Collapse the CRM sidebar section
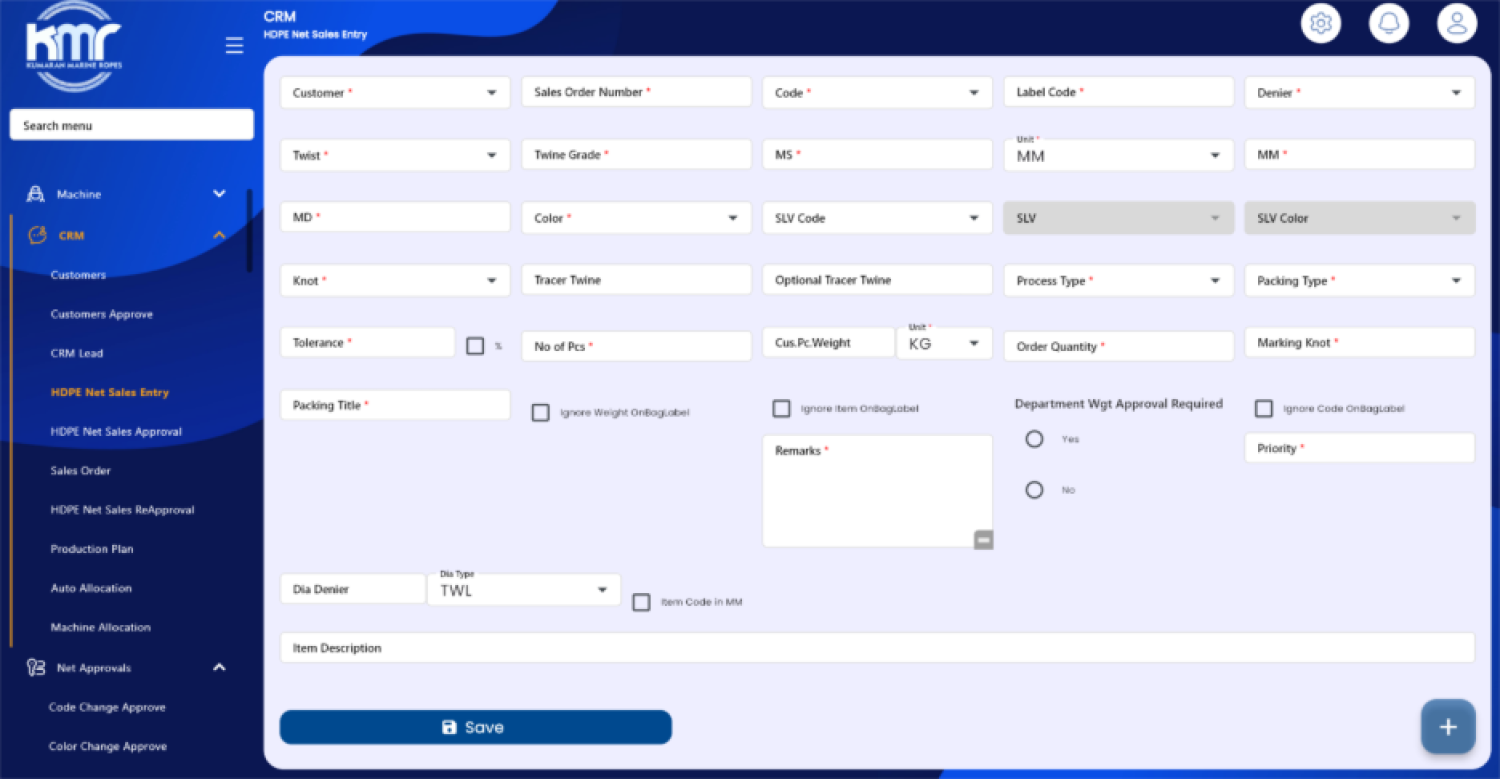Screen dimensions: 1500x779 pos(219,236)
